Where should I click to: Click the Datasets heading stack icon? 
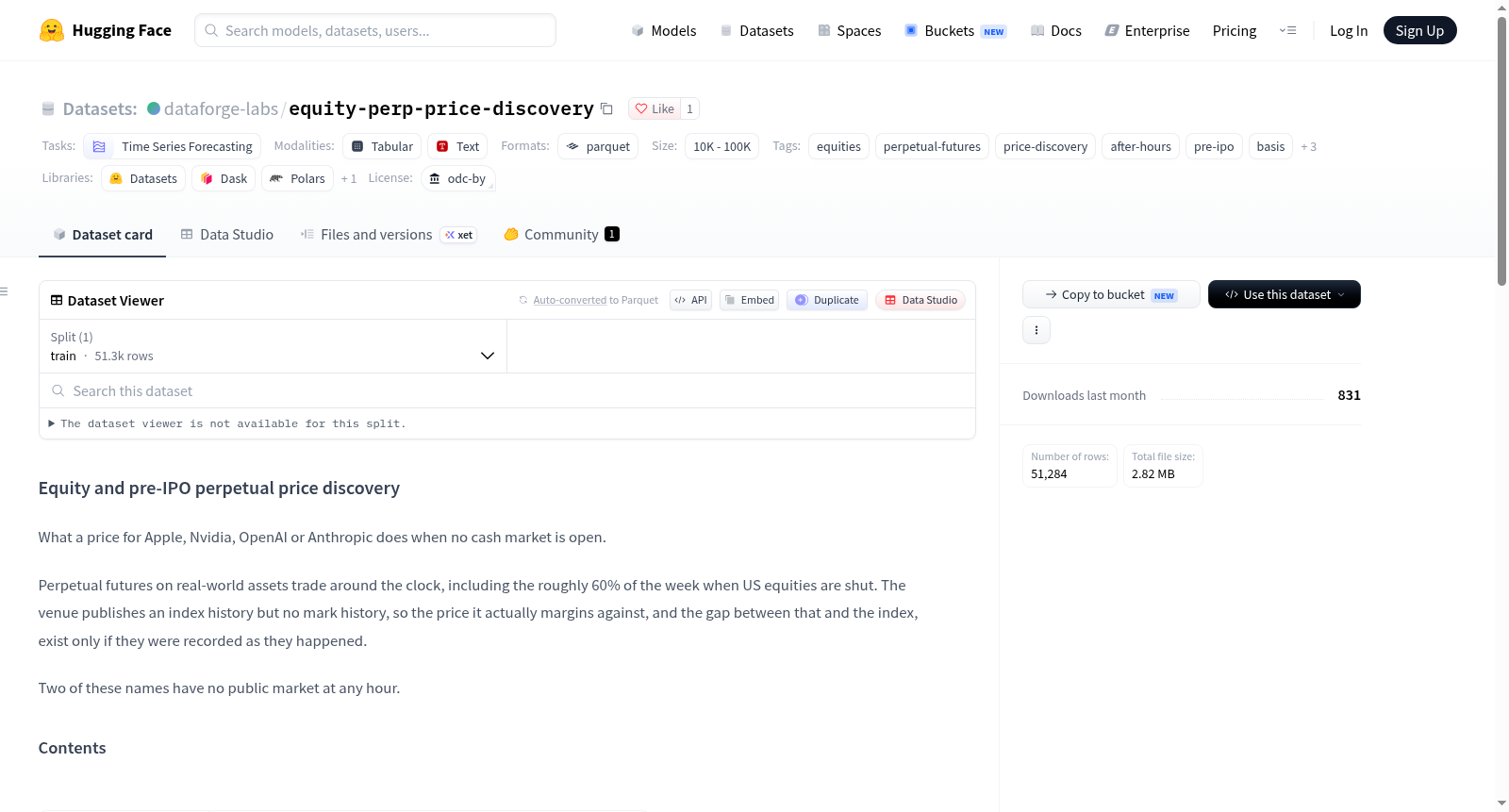[48, 109]
